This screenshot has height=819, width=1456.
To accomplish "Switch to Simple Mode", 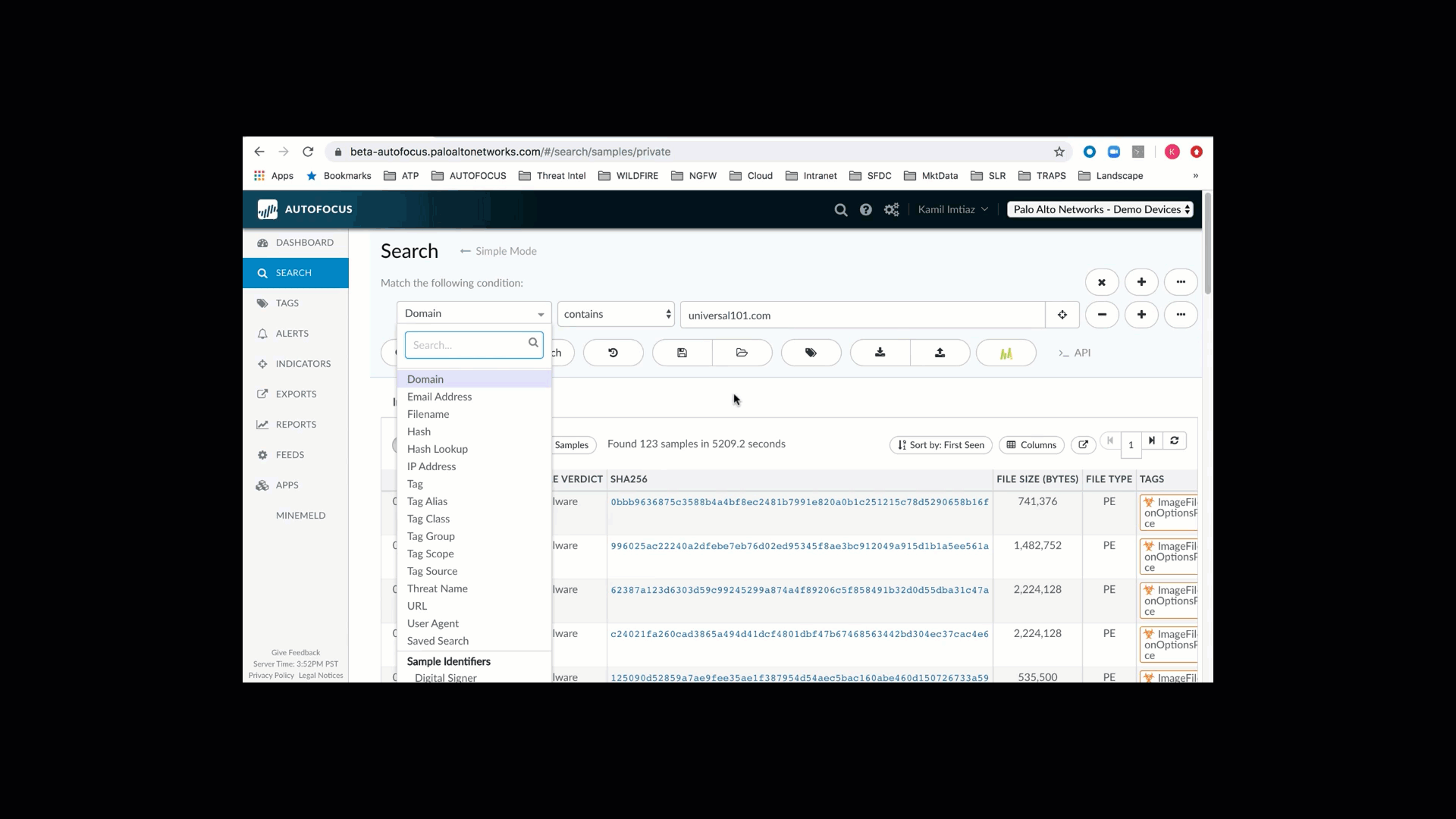I will (498, 251).
